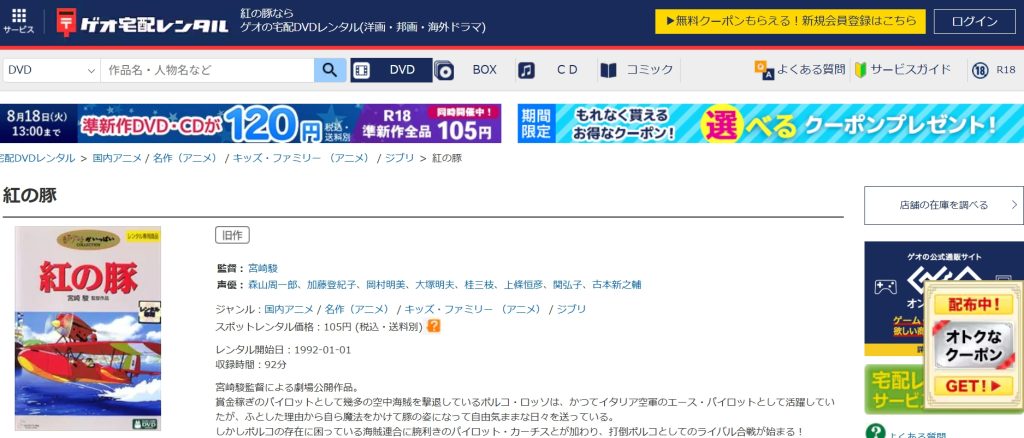Click the ゲオ宅配レンタル logo
Image resolution: width=1024 pixels, height=438 pixels.
click(142, 22)
